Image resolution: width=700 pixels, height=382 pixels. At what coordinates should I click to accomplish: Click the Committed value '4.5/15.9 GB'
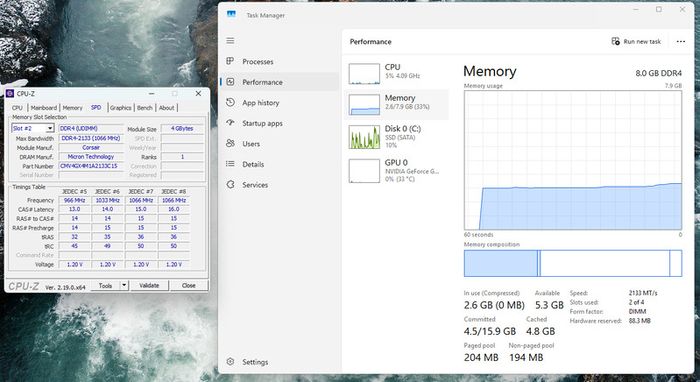pos(490,331)
